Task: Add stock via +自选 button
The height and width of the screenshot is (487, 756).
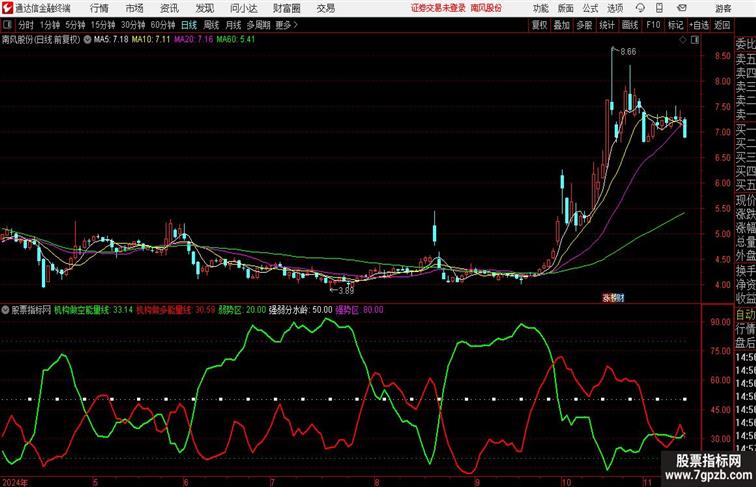Action: (699, 25)
